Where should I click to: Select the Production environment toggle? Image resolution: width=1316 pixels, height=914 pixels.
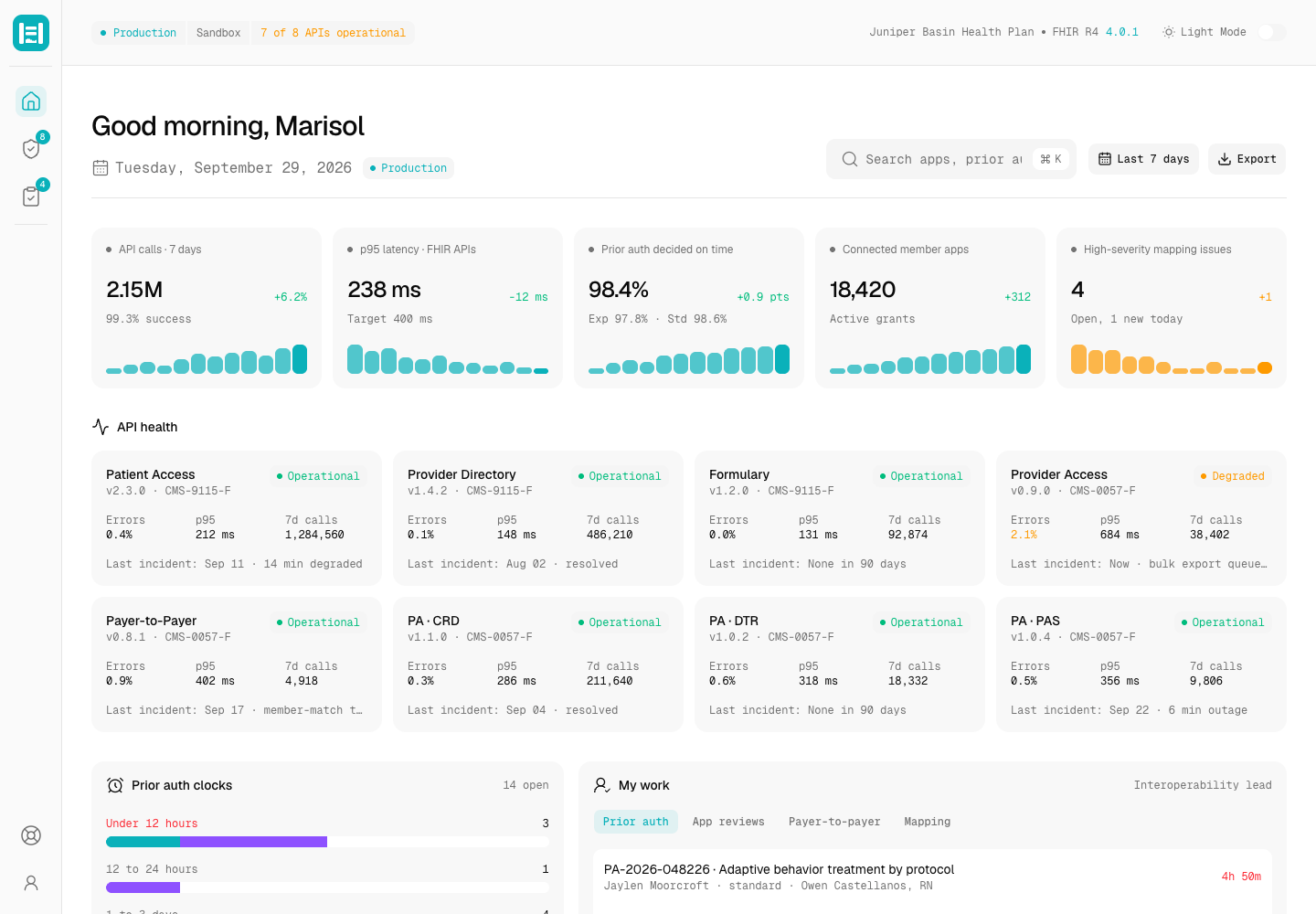138,33
